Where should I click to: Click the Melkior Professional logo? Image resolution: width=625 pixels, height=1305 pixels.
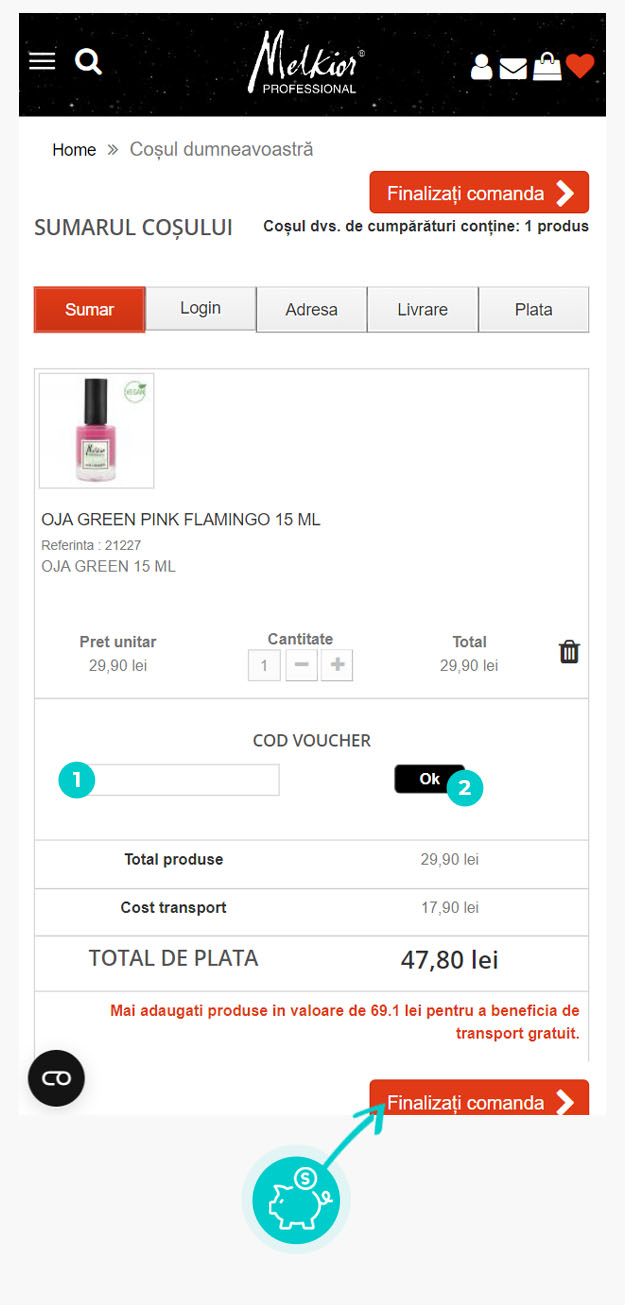(308, 64)
